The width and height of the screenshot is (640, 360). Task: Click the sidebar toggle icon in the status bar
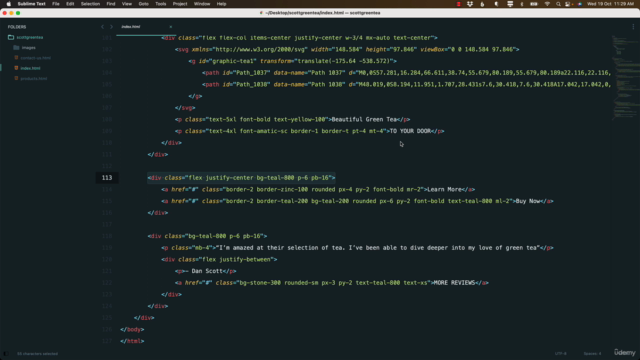click(x=6, y=354)
